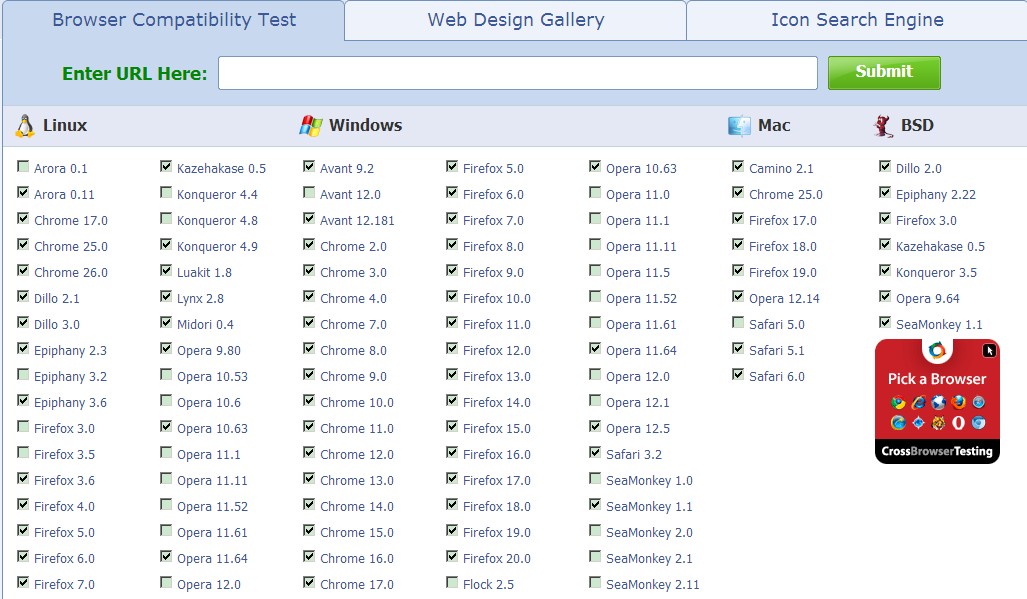
Task: Open the Icon Search Engine tab
Action: [857, 20]
